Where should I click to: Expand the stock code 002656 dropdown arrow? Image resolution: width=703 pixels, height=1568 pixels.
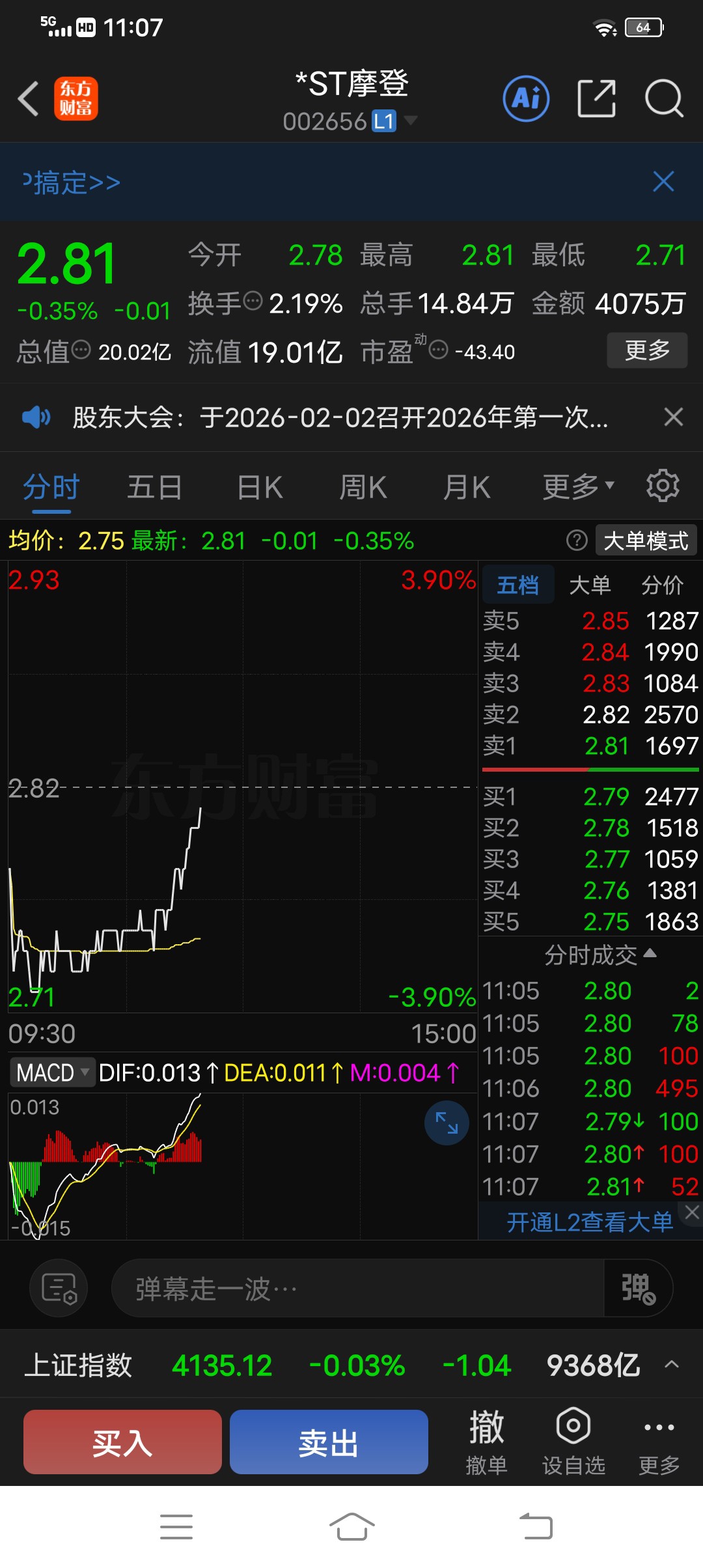coord(411,120)
